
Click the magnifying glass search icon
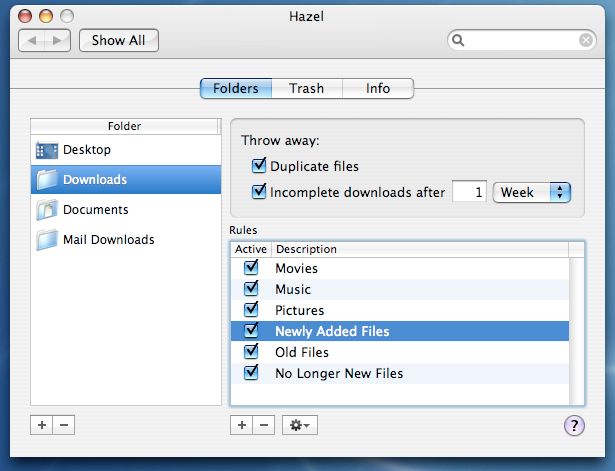(458, 40)
